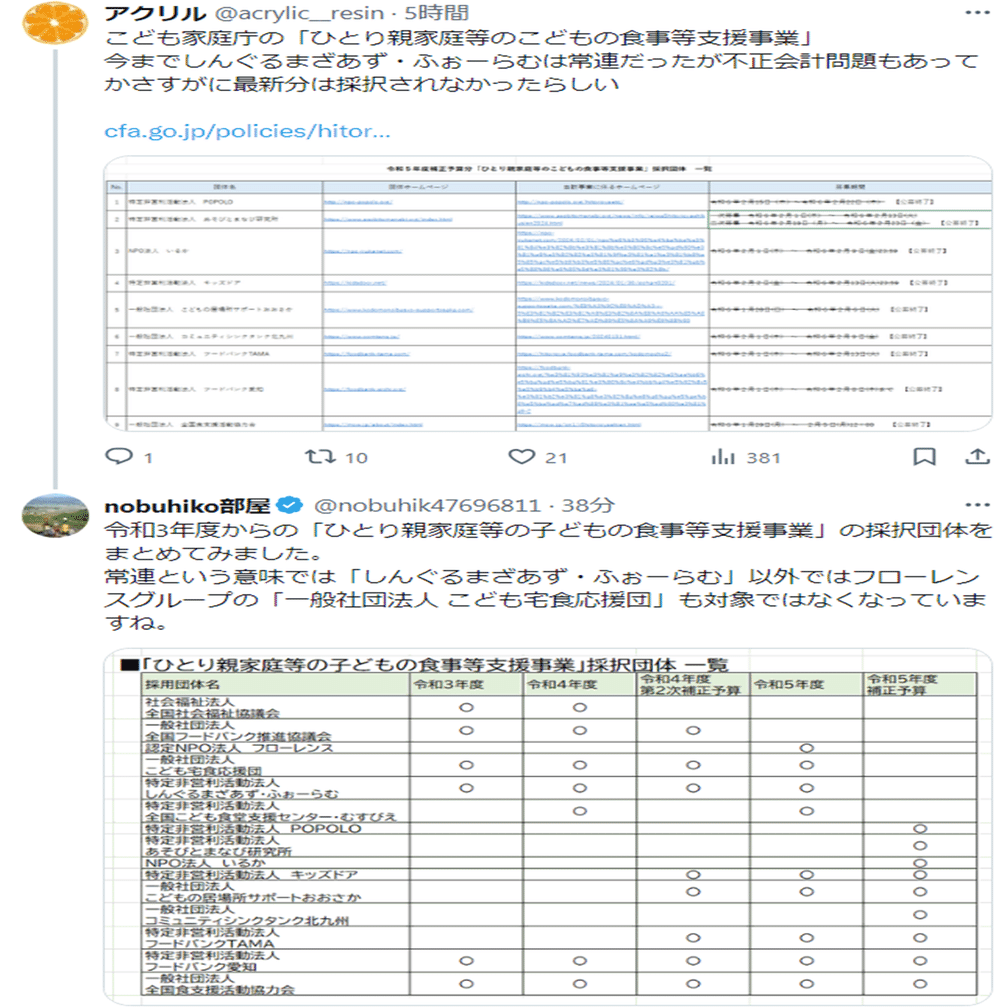Open the 38分 timestamp of the reply

pos(588,506)
